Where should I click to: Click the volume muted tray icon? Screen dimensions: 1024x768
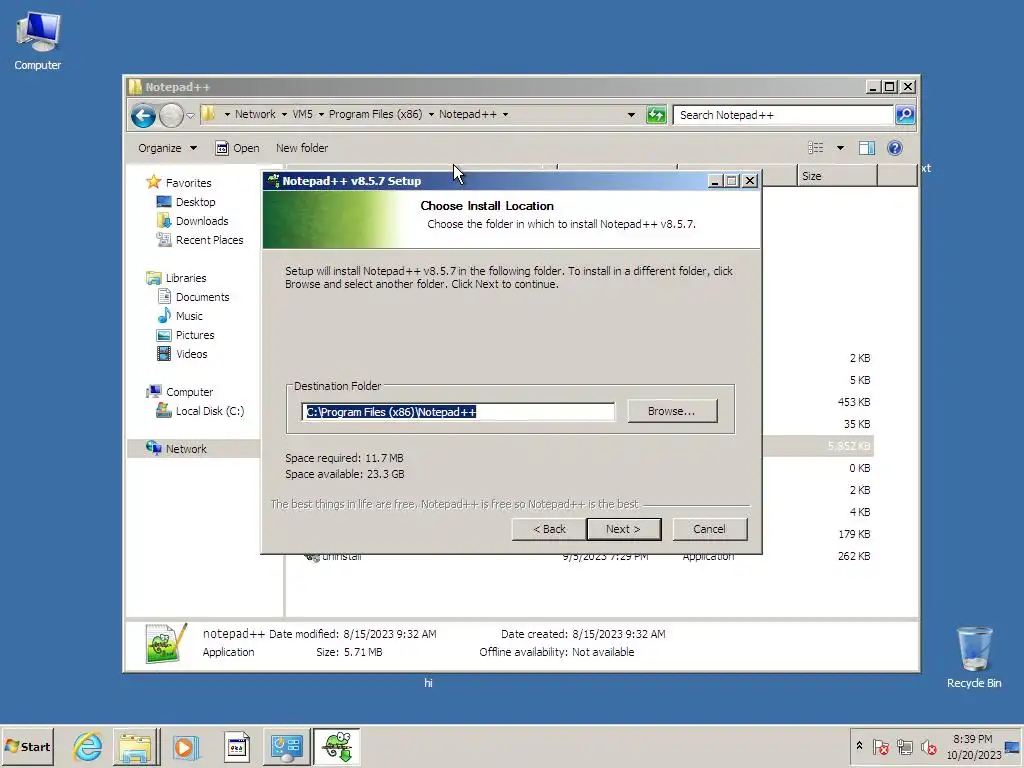pos(928,746)
